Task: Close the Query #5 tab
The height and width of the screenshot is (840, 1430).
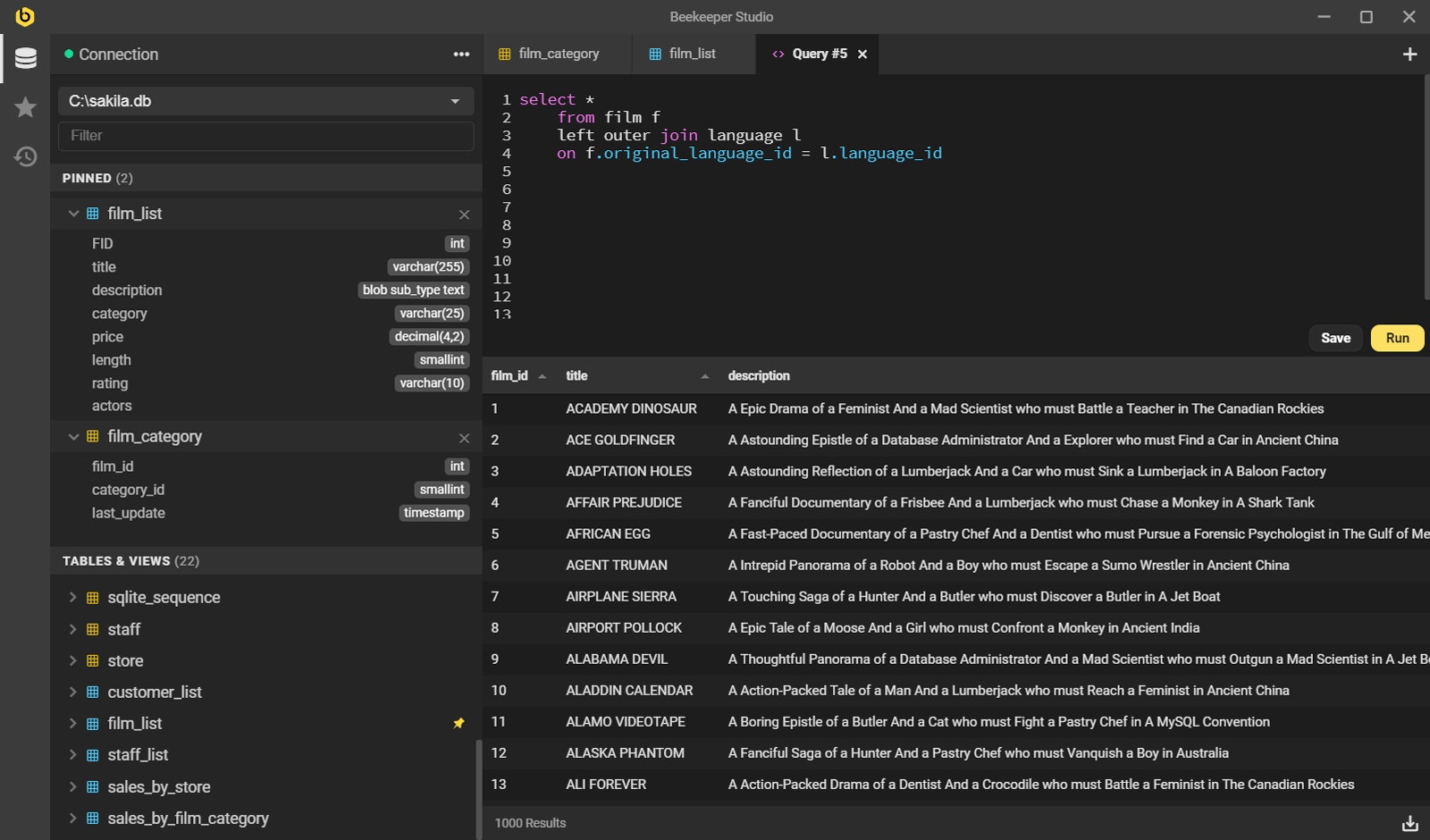Action: pyautogui.click(x=862, y=55)
